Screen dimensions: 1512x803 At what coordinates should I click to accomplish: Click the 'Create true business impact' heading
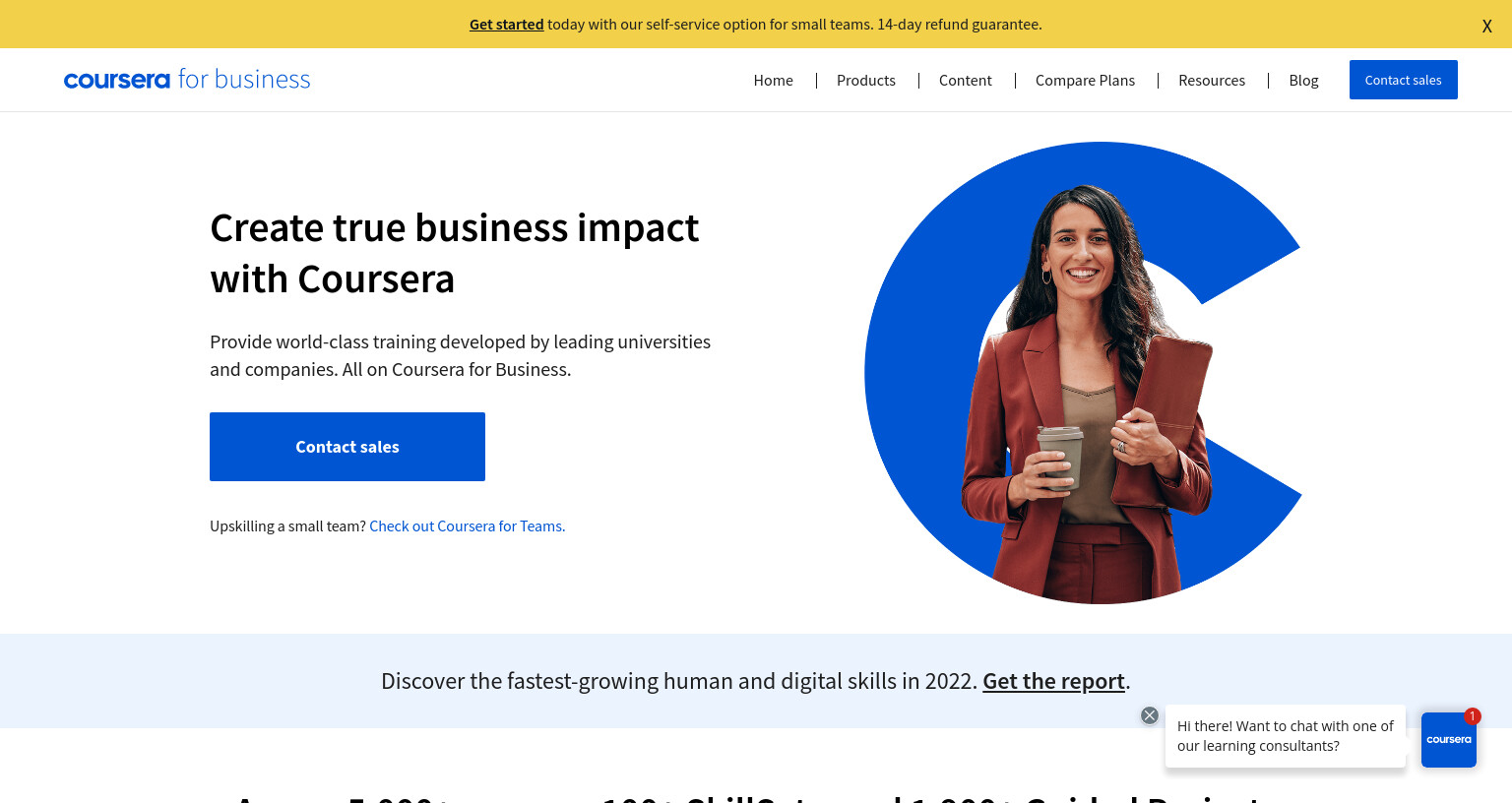point(454,254)
